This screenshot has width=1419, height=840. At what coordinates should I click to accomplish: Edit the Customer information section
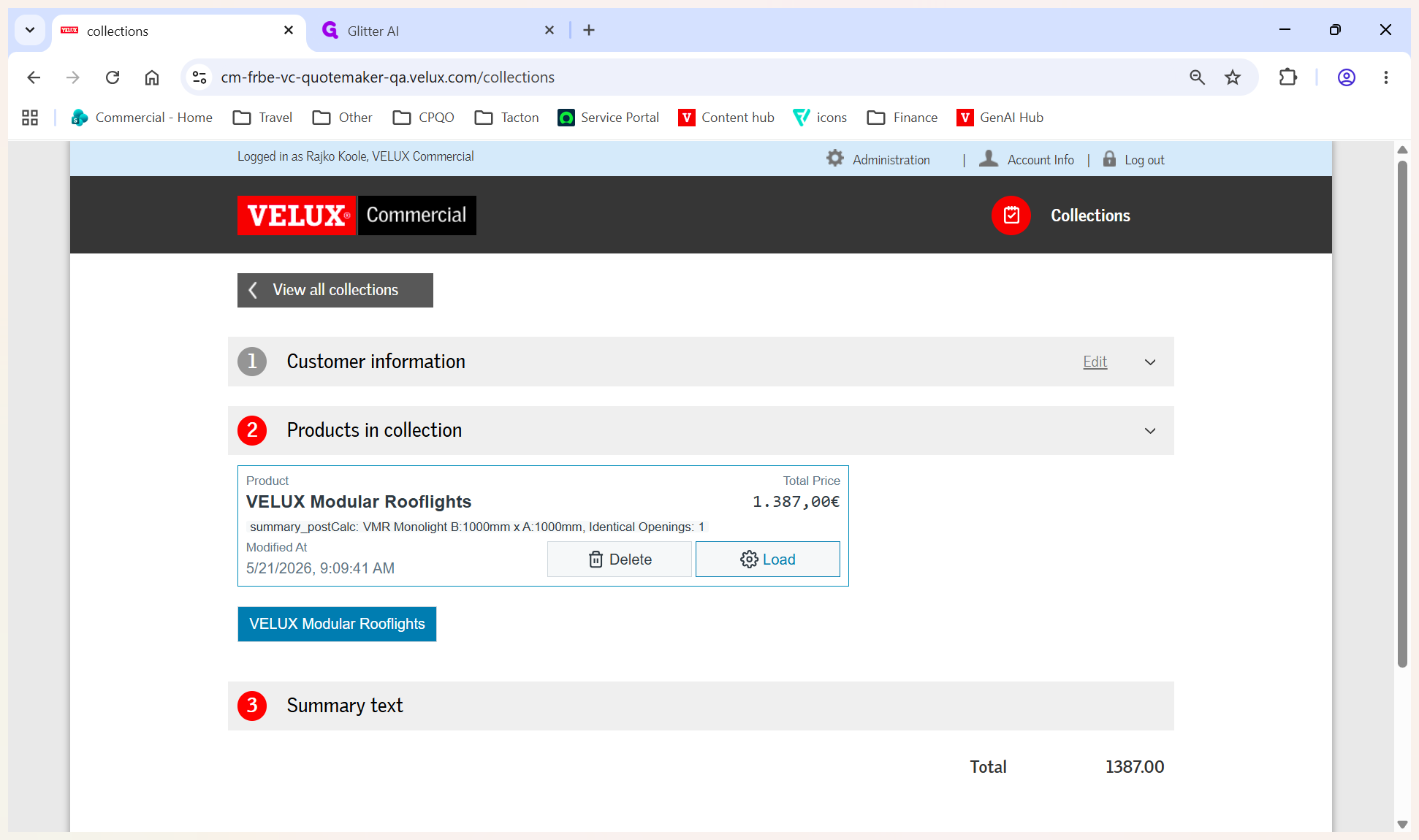1095,362
